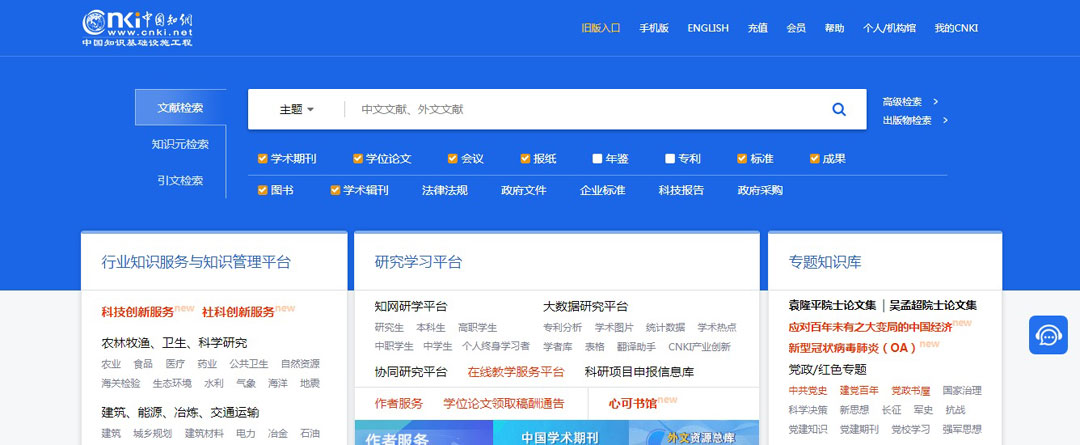Open the 出版物检索 link
This screenshot has height=445, width=1080.
907,120
